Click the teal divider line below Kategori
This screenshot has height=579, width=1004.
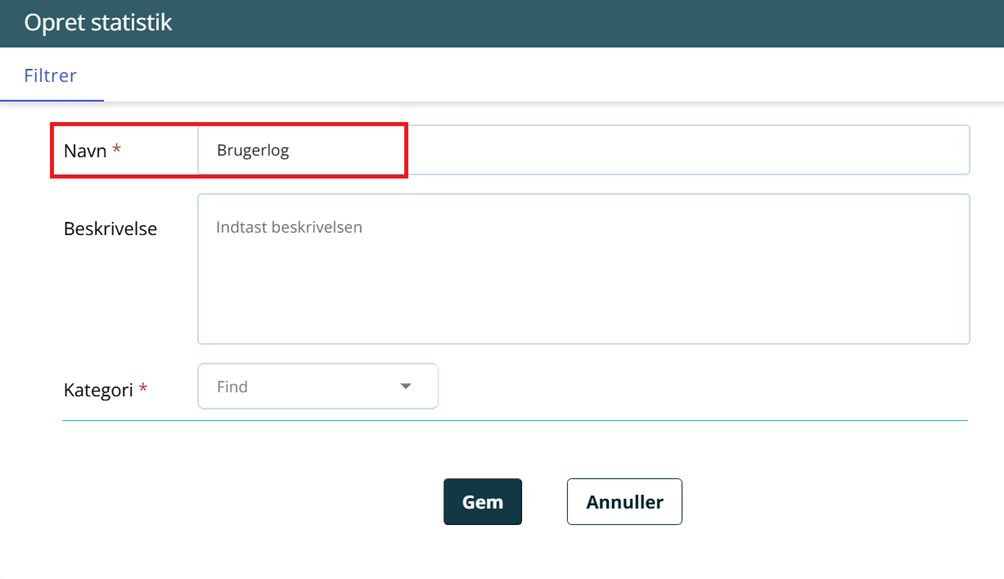515,421
